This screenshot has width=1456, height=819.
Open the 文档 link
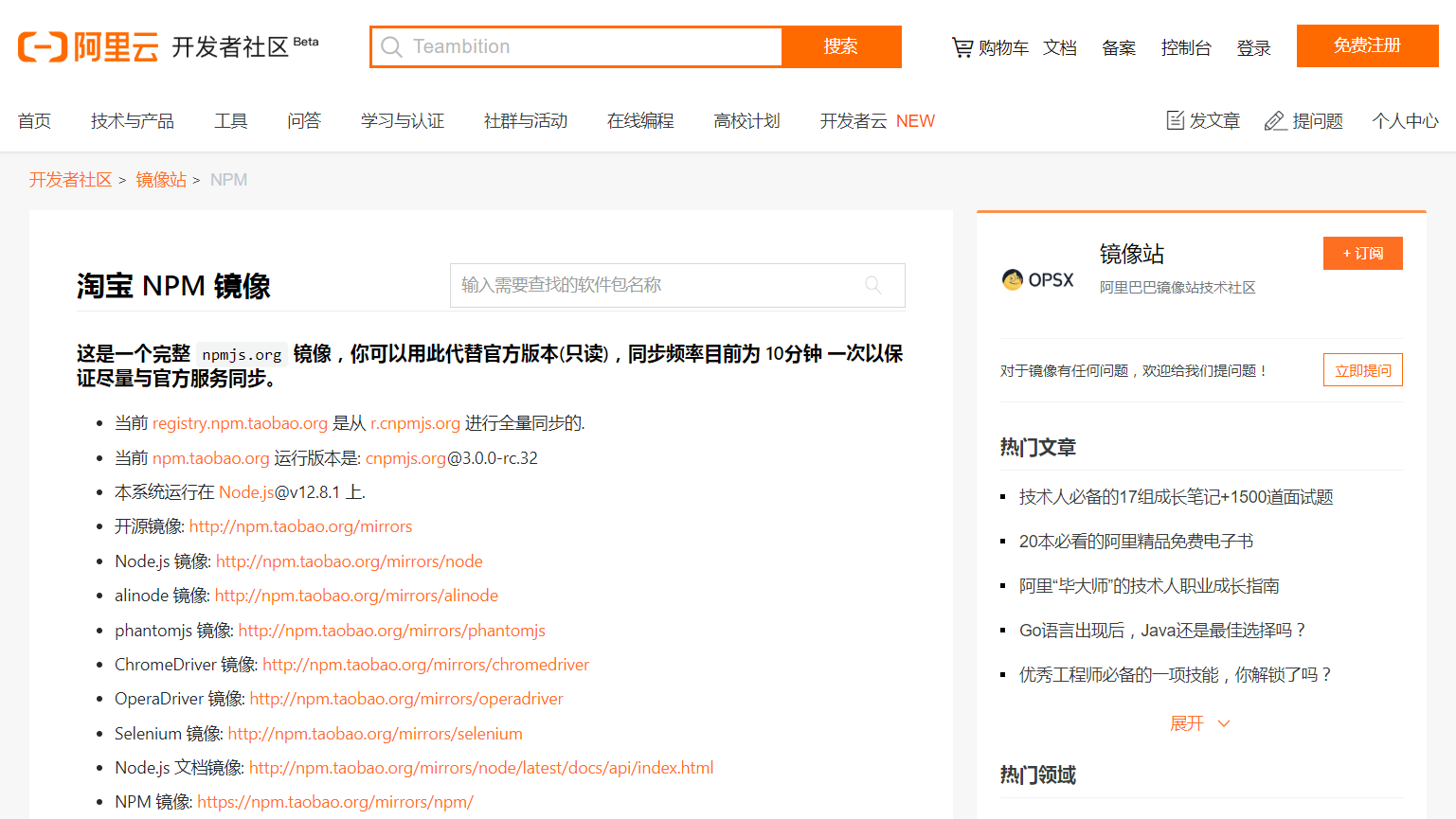[1060, 48]
